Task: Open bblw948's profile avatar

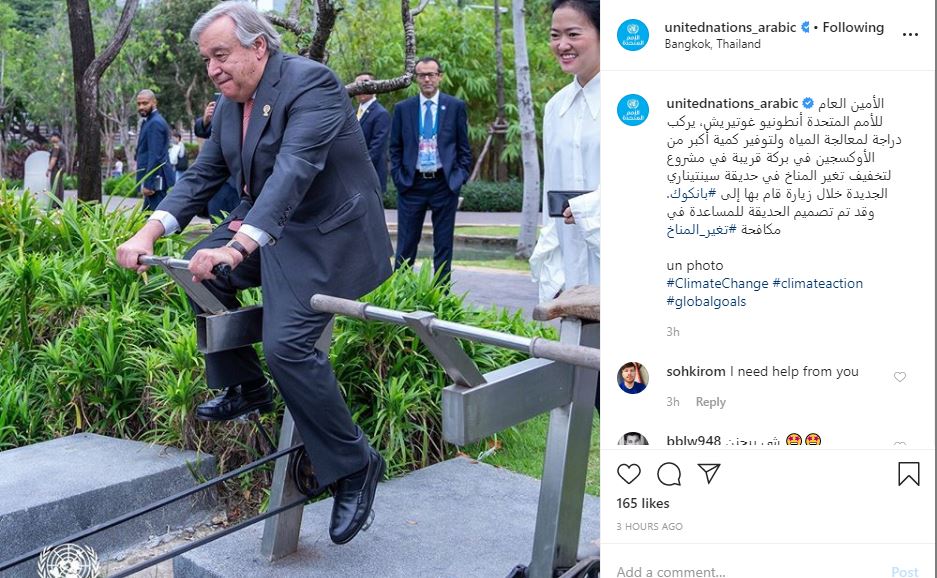Action: point(633,440)
